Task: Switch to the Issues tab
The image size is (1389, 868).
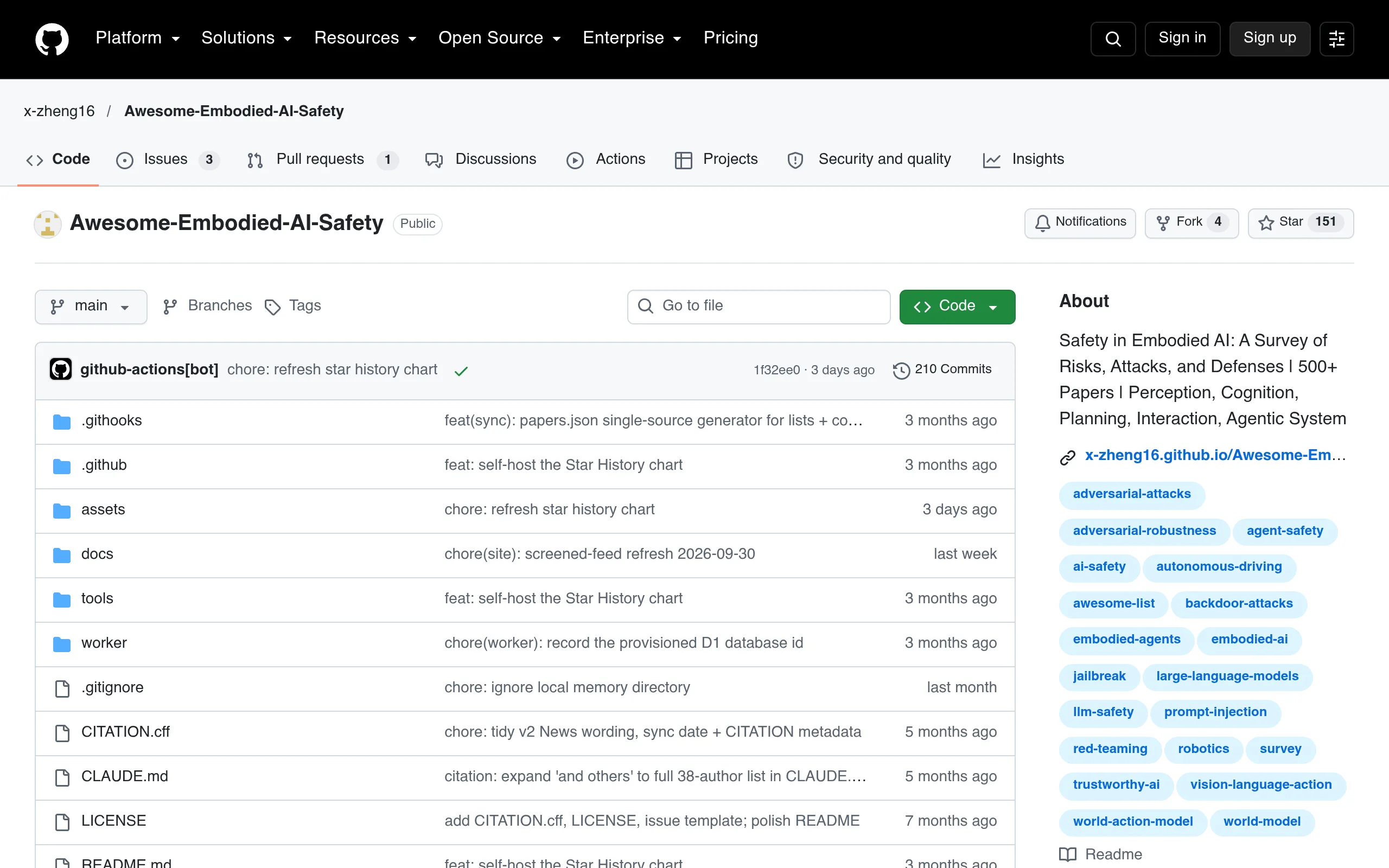Action: 168,159
